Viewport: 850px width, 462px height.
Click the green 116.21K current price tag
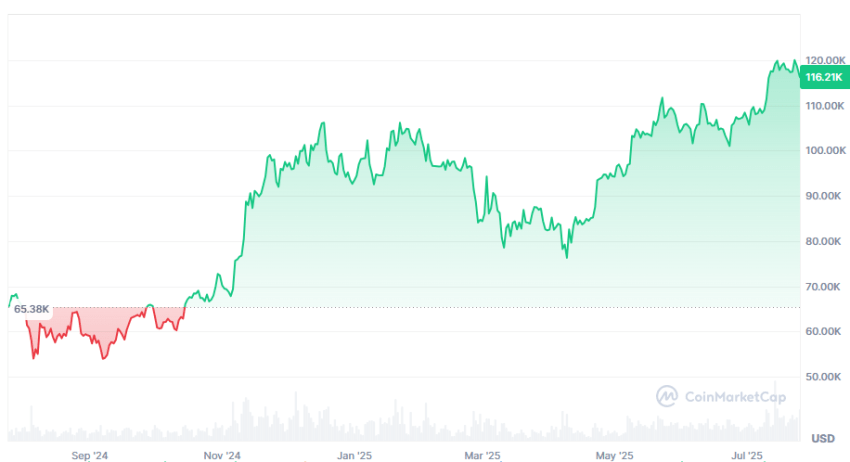[x=822, y=76]
